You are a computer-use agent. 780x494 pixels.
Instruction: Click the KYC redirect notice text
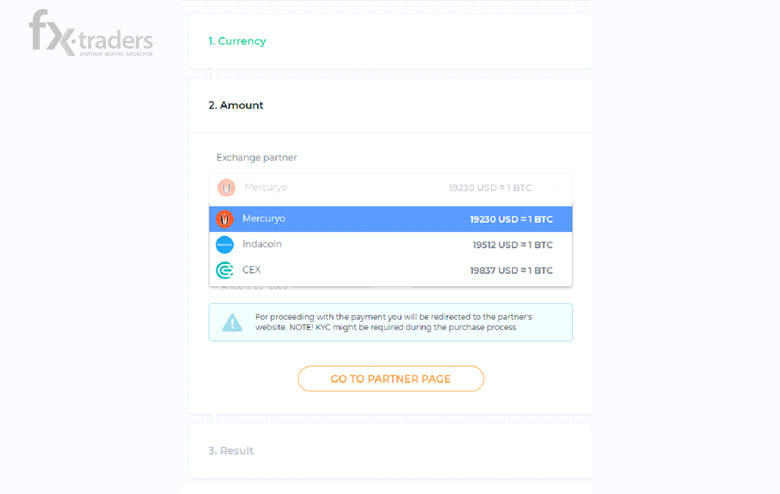click(394, 322)
